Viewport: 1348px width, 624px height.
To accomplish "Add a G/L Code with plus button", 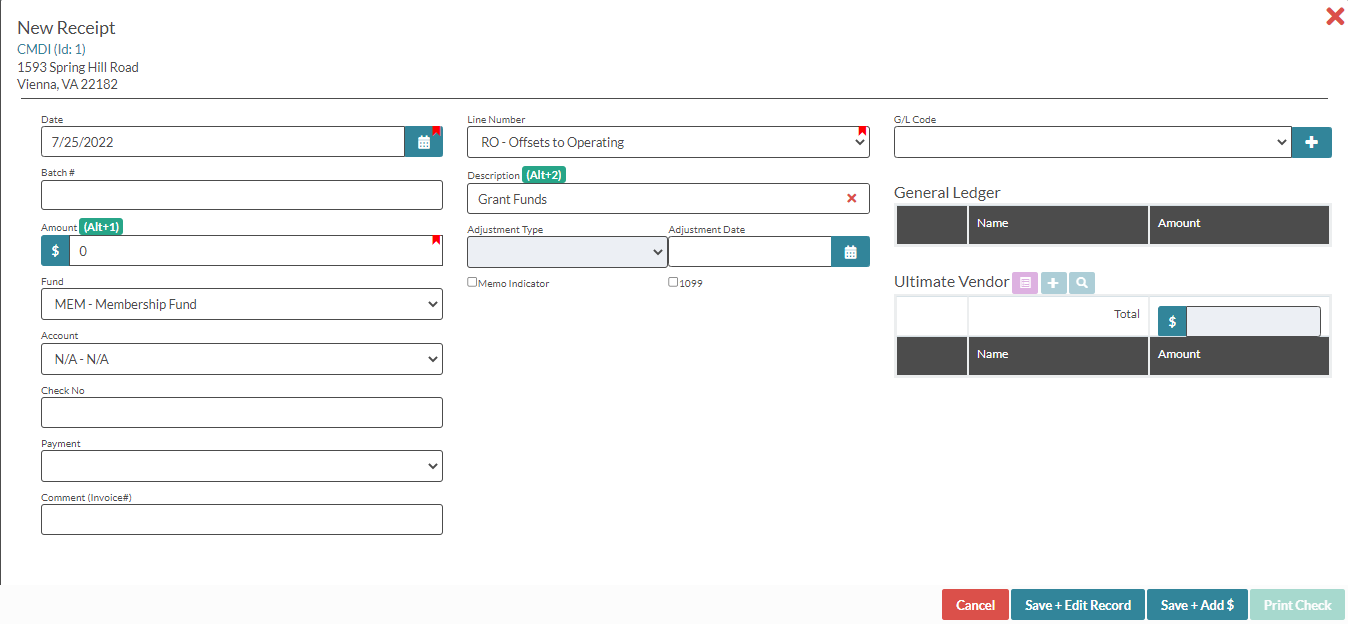I will (1311, 143).
